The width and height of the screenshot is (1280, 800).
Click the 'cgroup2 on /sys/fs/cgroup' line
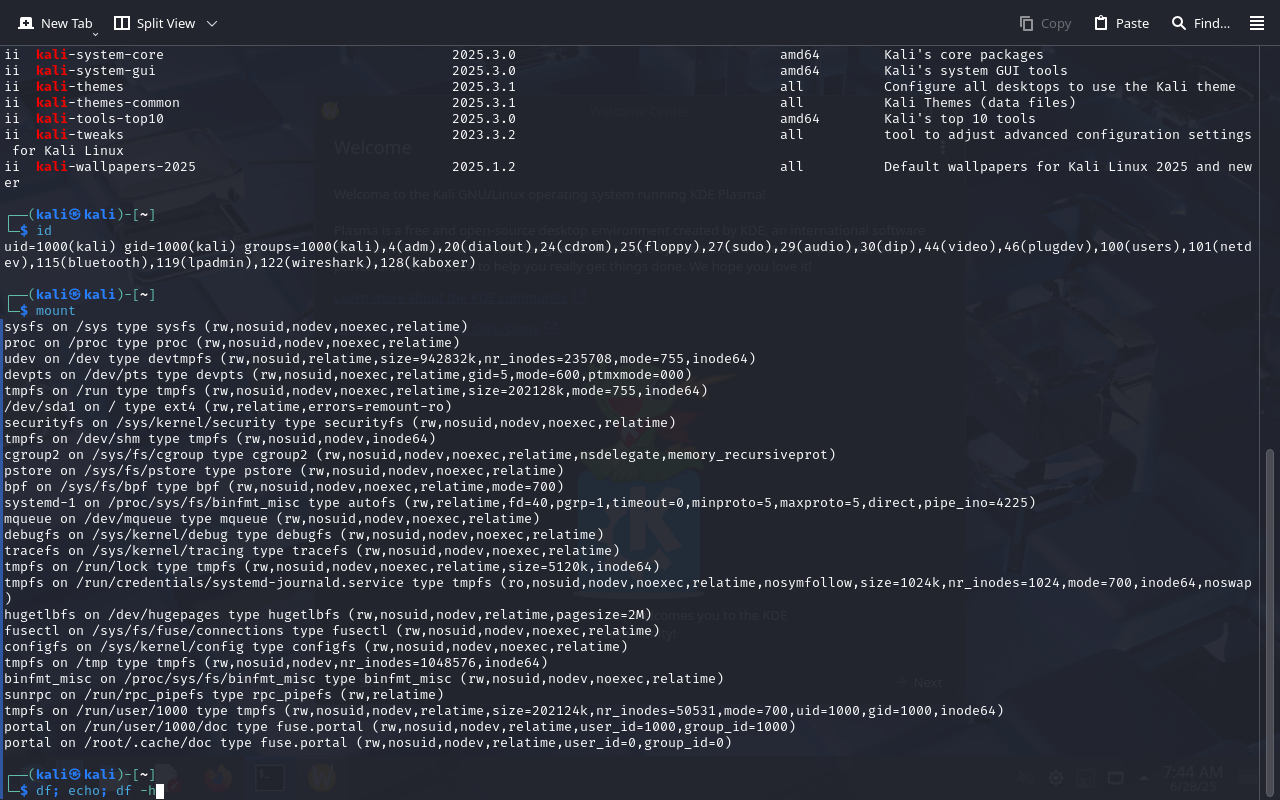click(x=420, y=455)
